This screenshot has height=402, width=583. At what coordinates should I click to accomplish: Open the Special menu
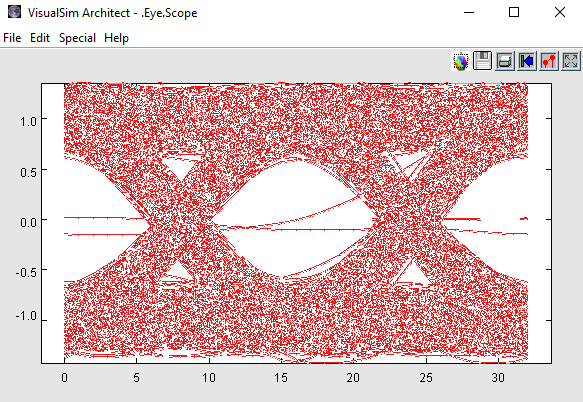[x=77, y=38]
